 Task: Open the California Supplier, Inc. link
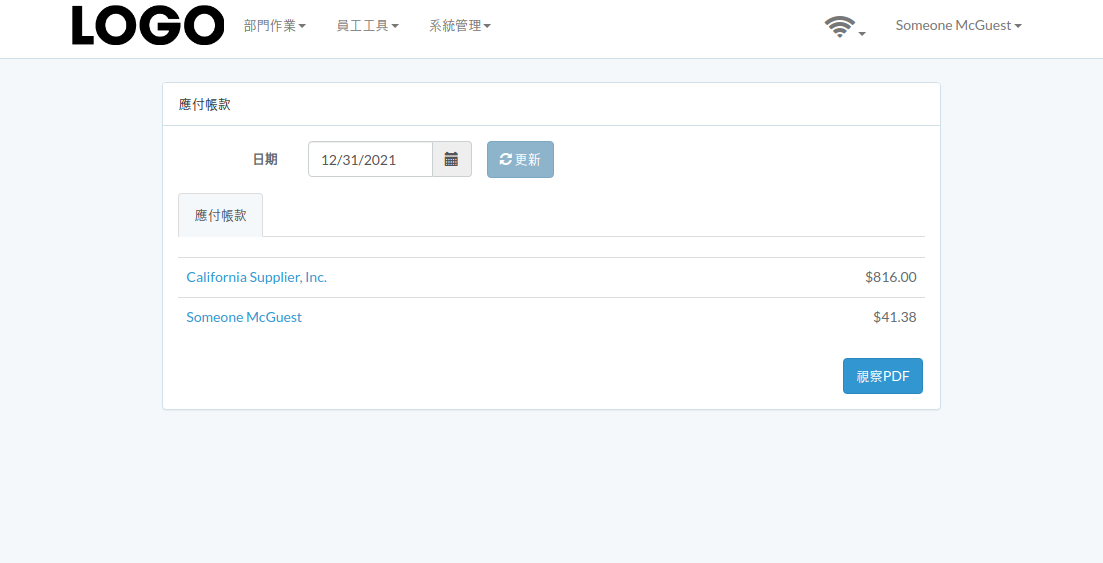256,277
